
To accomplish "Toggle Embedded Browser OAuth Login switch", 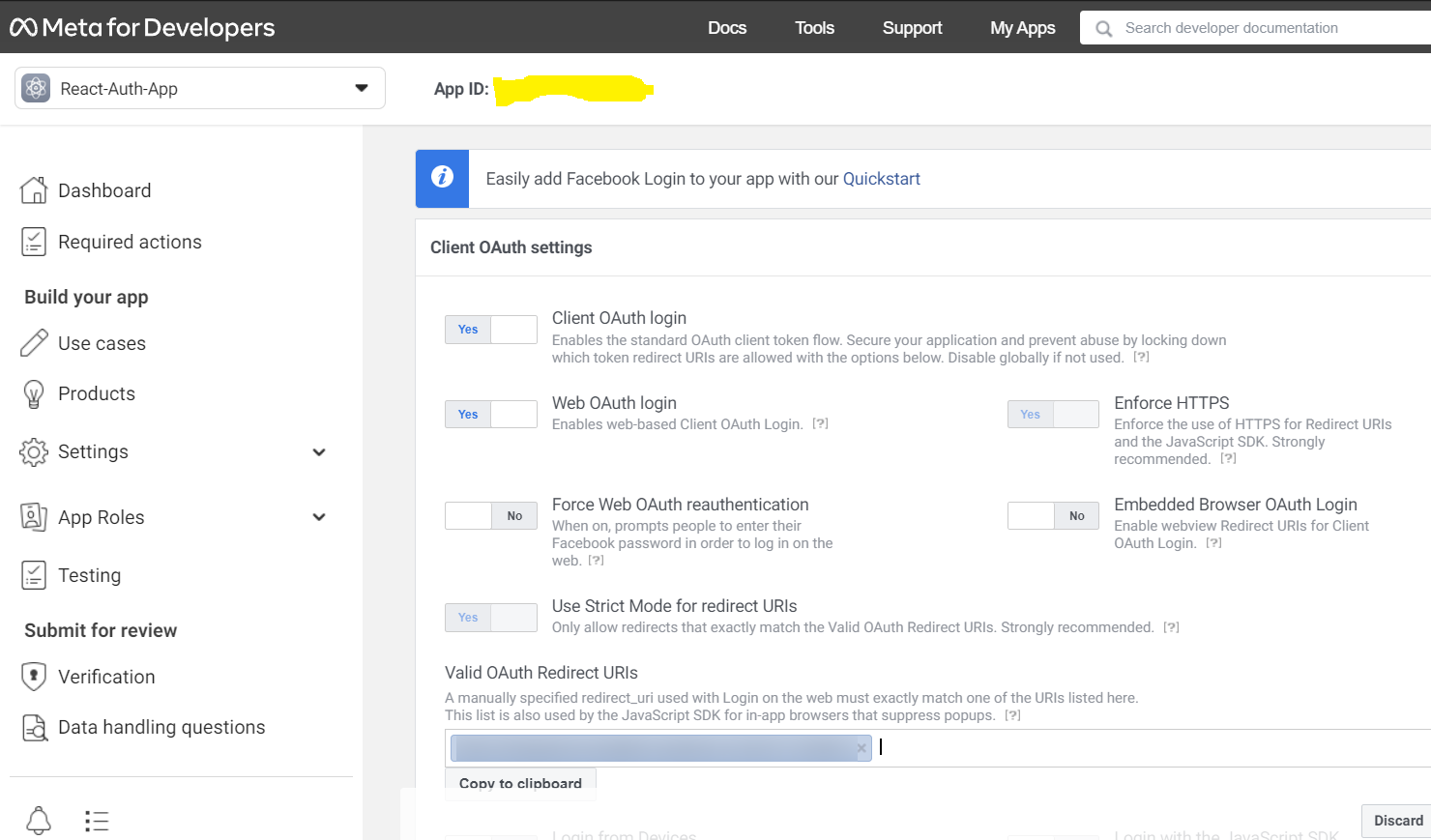I will [x=1053, y=516].
